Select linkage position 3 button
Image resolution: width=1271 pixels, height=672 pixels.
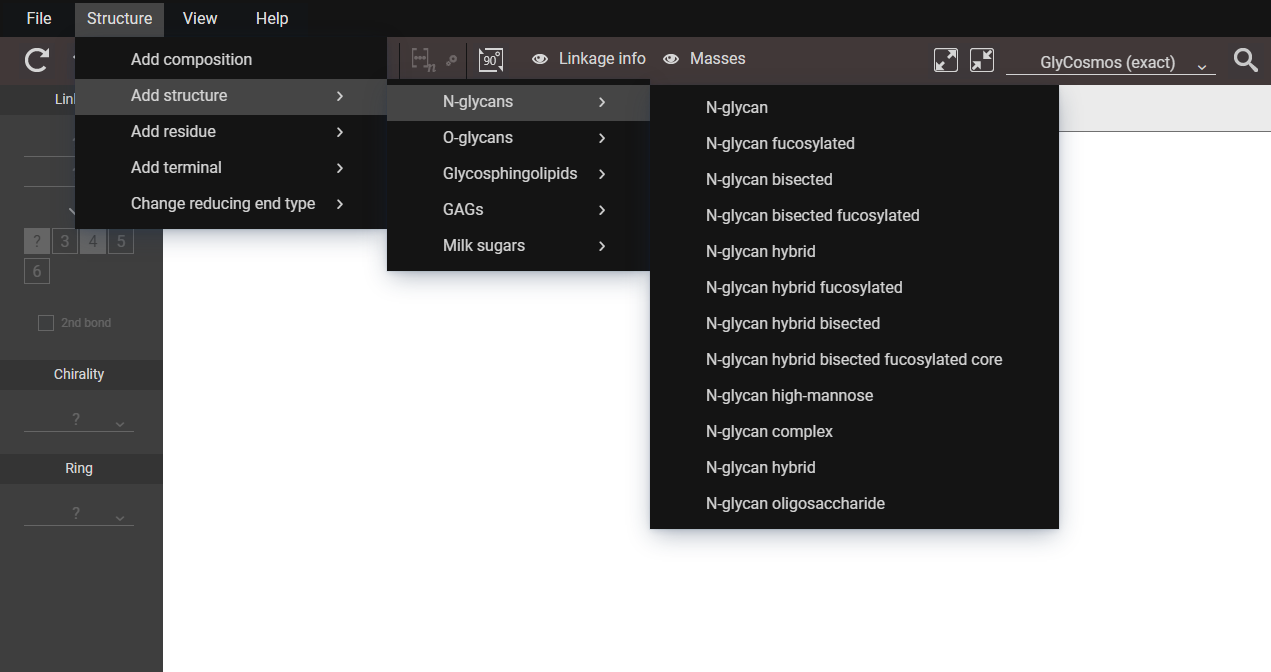click(x=65, y=241)
